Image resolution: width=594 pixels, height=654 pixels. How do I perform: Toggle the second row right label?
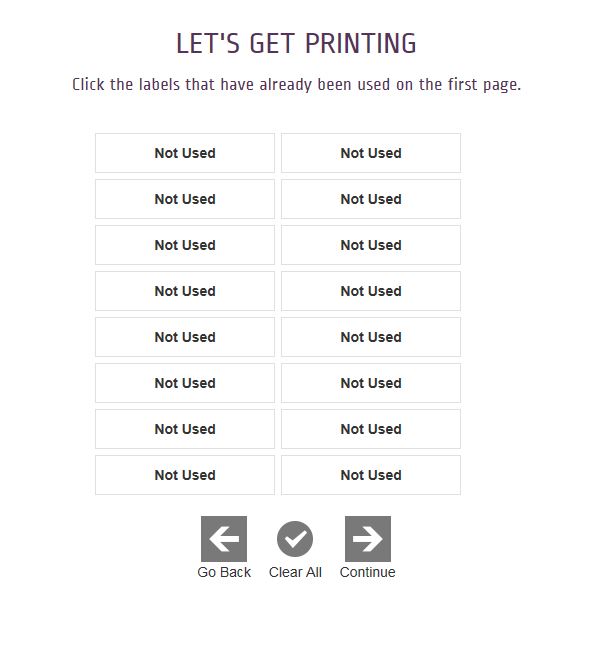pos(371,199)
